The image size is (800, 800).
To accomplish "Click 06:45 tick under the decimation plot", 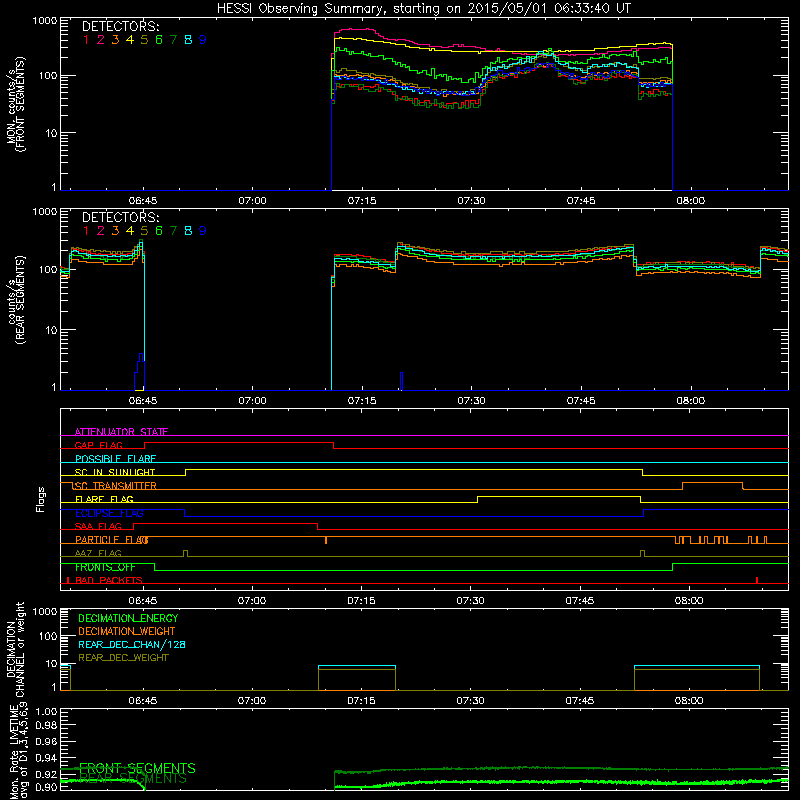I will coord(143,701).
